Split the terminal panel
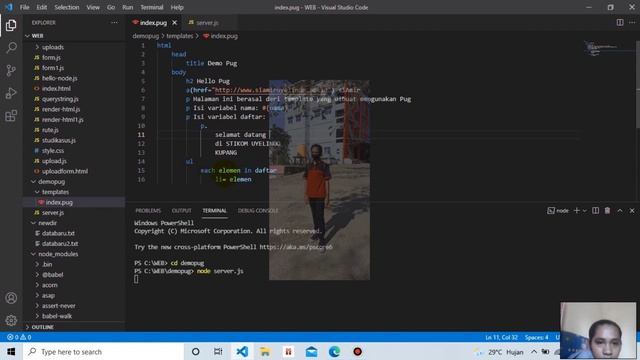The image size is (640, 360). tap(596, 210)
